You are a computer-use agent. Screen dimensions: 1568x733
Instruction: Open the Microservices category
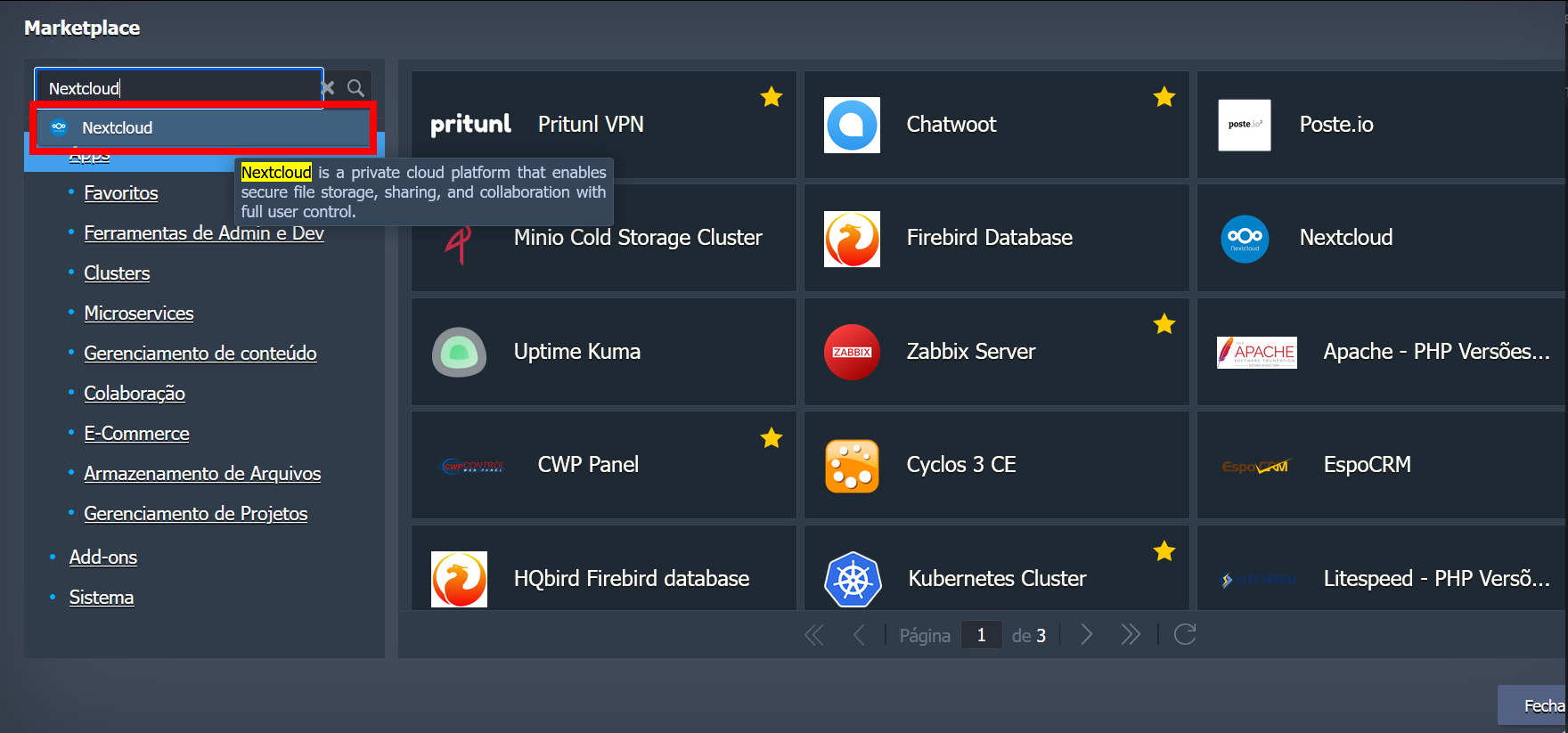[x=139, y=313]
